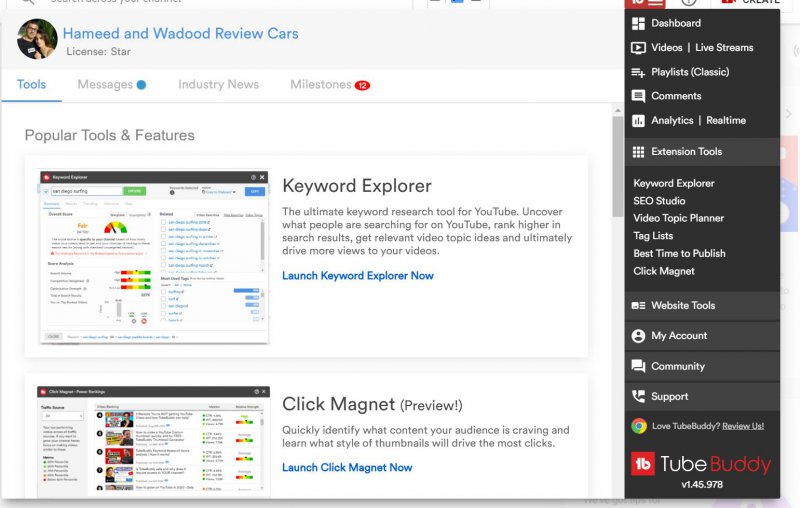Click Launch Keyword Explorer Now link
The width and height of the screenshot is (800, 508).
click(x=357, y=276)
